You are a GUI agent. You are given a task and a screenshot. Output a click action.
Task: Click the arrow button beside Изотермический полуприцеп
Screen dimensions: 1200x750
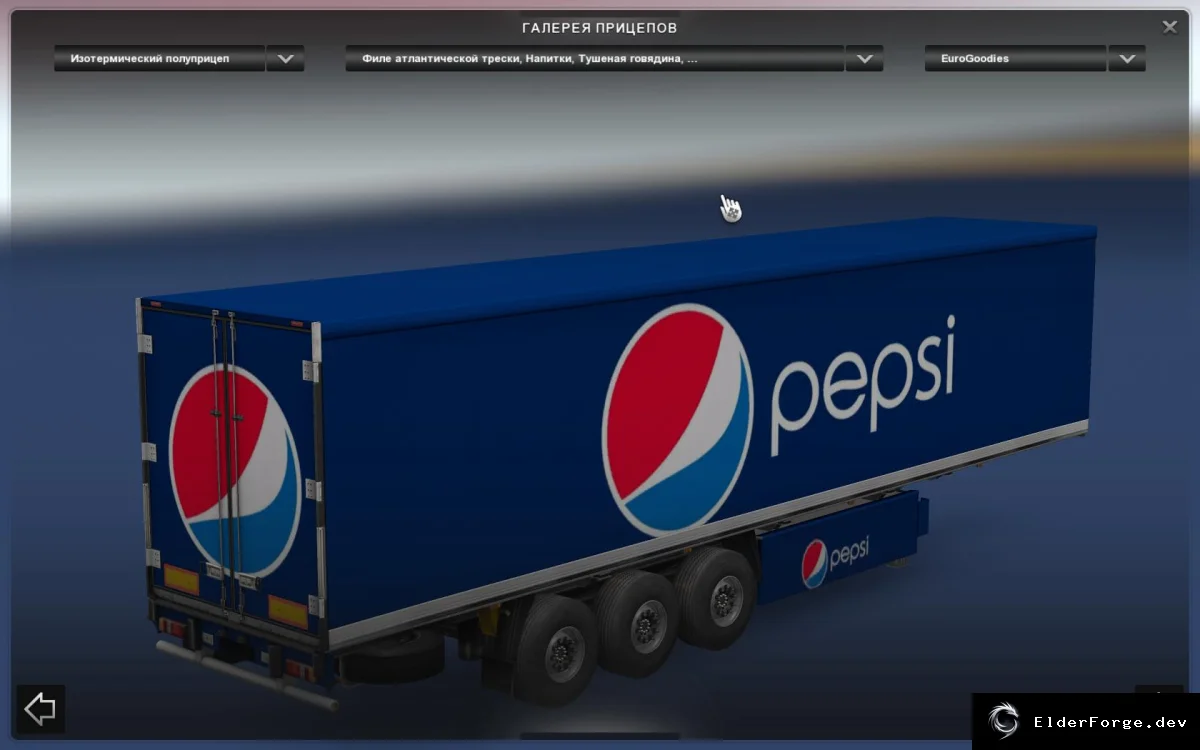point(285,59)
